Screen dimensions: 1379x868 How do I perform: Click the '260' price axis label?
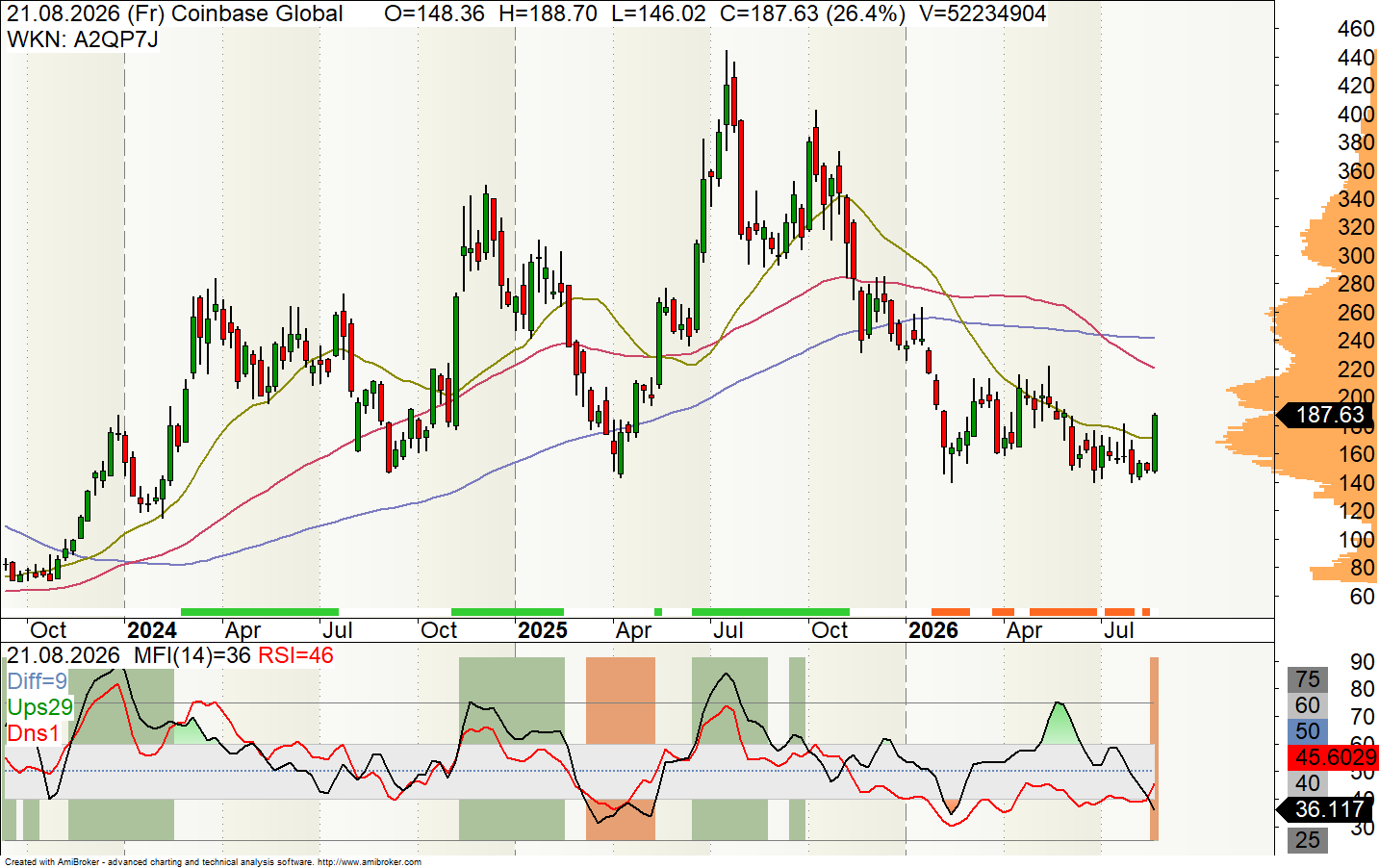[1356, 313]
